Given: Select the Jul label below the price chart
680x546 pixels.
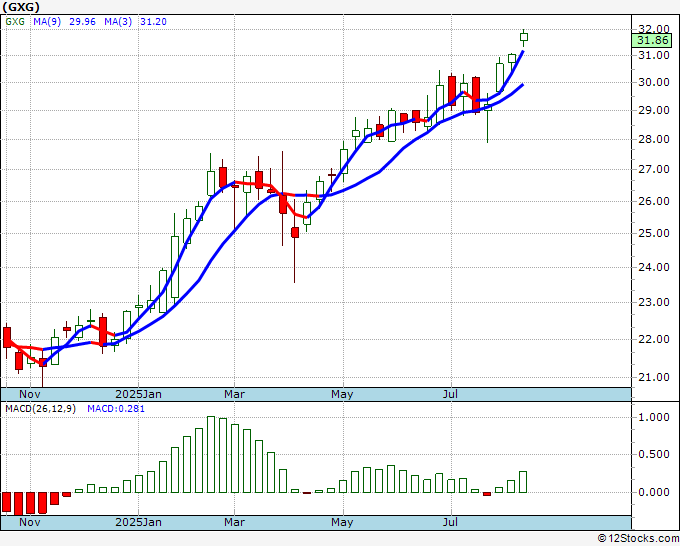Looking at the screenshot, I should point(451,394).
